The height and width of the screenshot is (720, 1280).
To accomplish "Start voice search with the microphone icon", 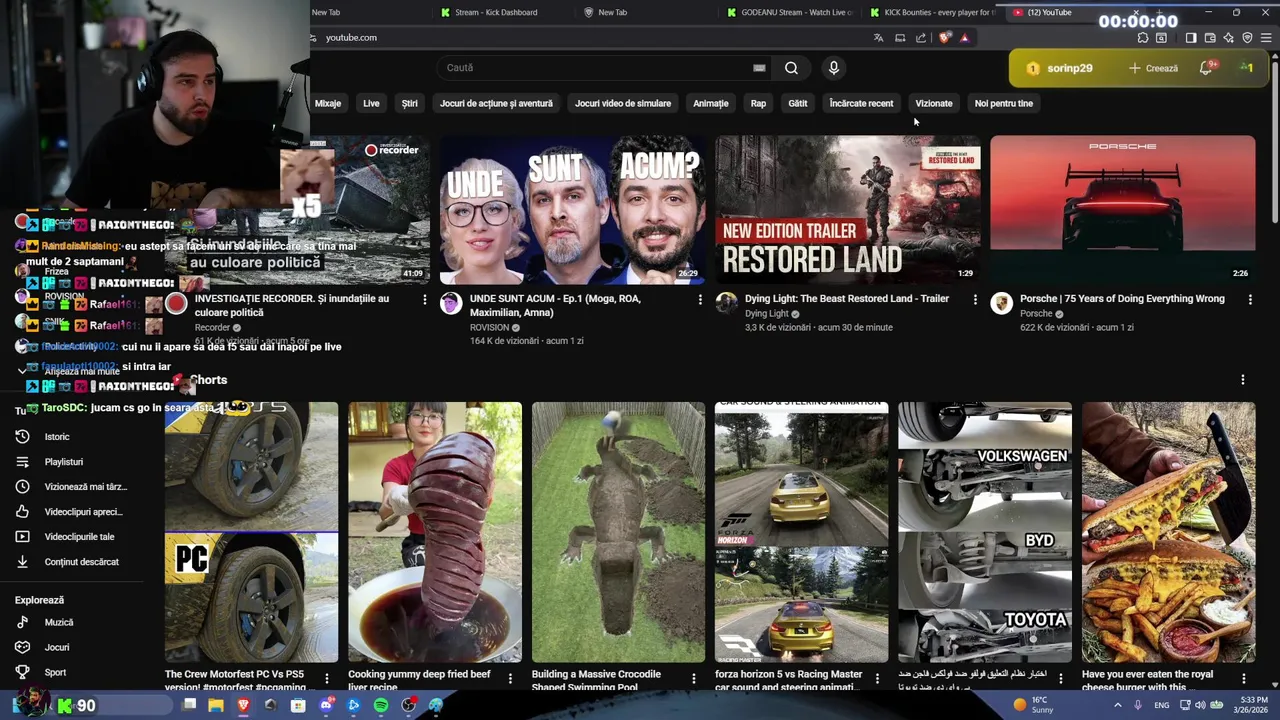I will (833, 68).
